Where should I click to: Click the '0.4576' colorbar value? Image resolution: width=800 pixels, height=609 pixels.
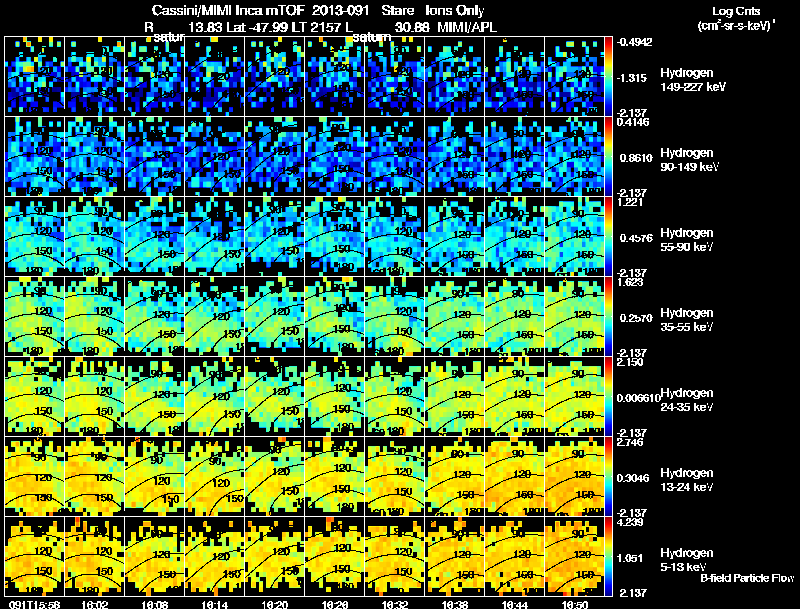636,238
